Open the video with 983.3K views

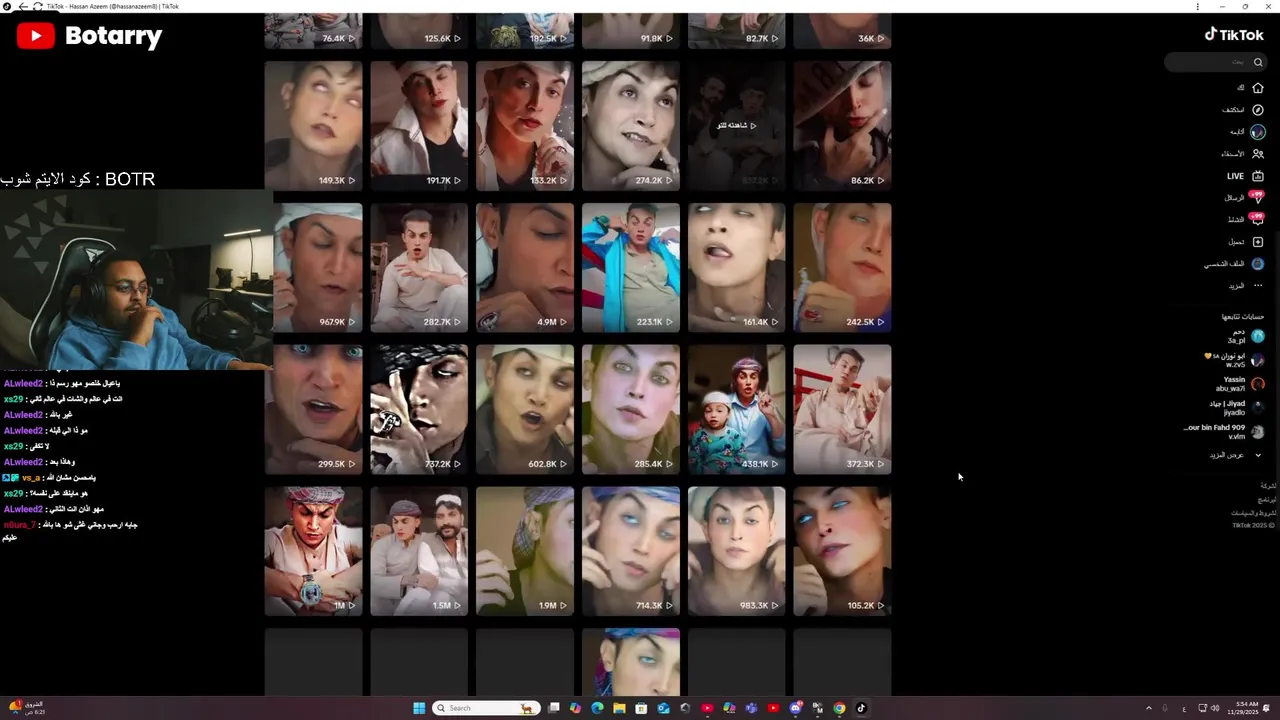pos(737,551)
